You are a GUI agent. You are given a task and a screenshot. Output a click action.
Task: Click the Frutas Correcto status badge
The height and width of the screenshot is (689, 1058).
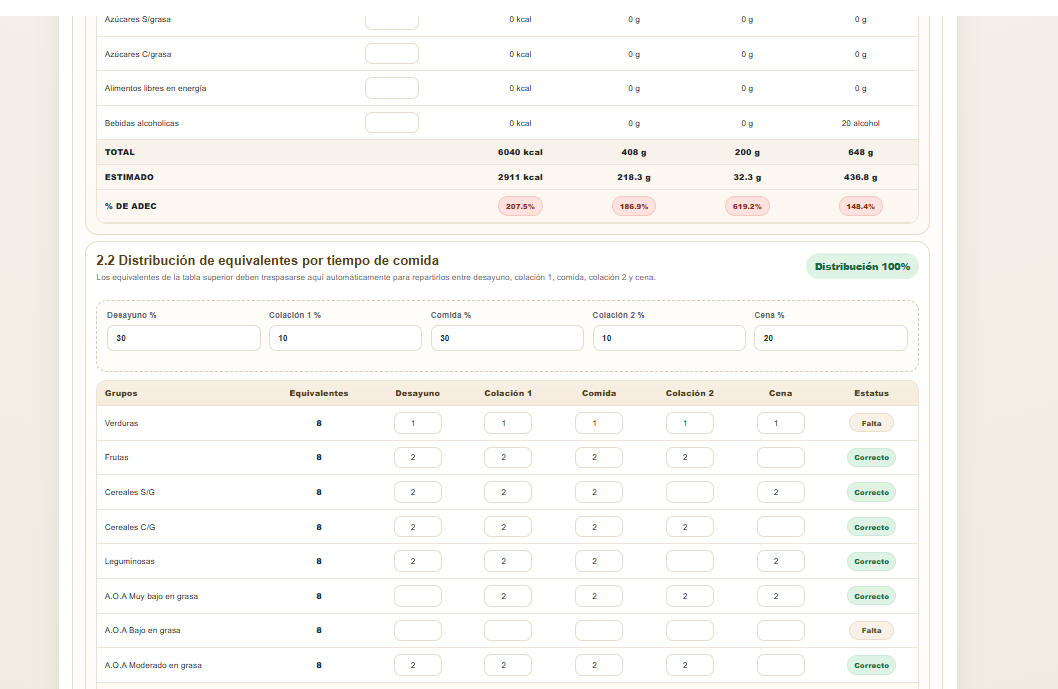pos(871,458)
